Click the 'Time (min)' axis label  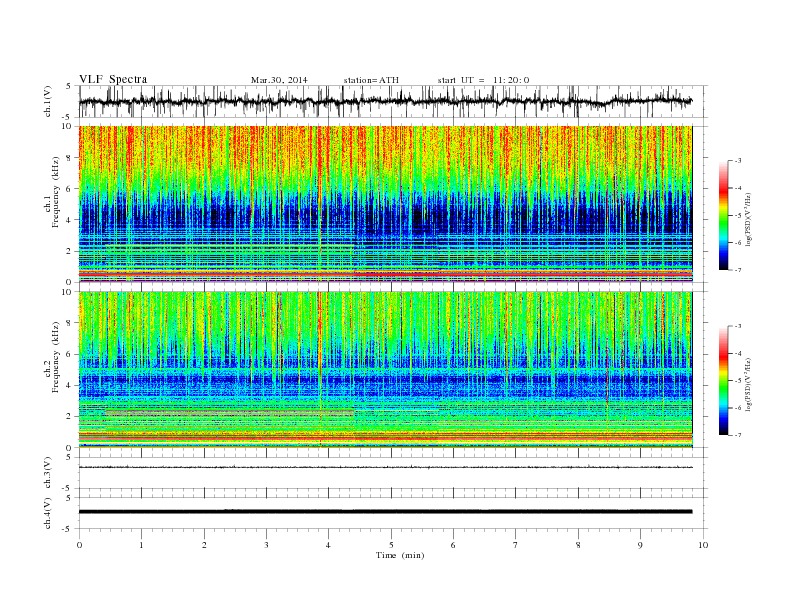[400, 555]
